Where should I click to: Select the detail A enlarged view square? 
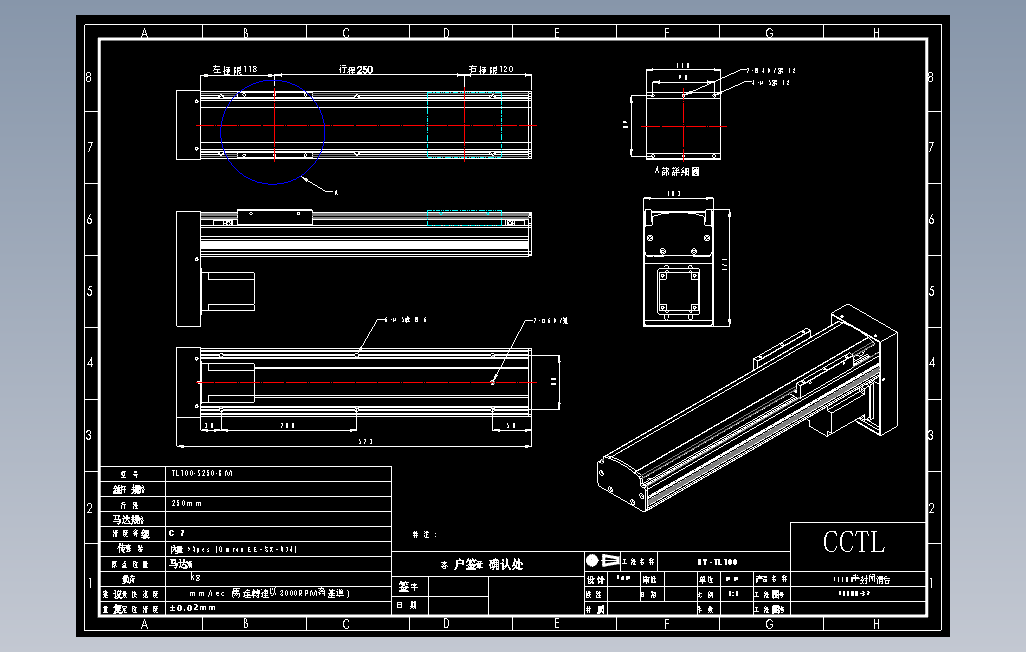(683, 126)
